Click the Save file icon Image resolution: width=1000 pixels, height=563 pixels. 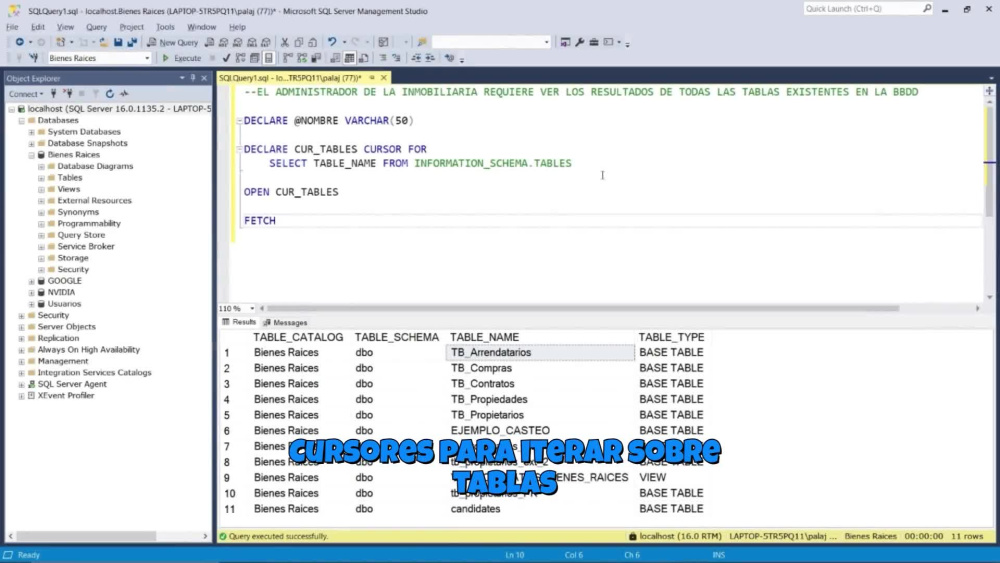click(118, 42)
